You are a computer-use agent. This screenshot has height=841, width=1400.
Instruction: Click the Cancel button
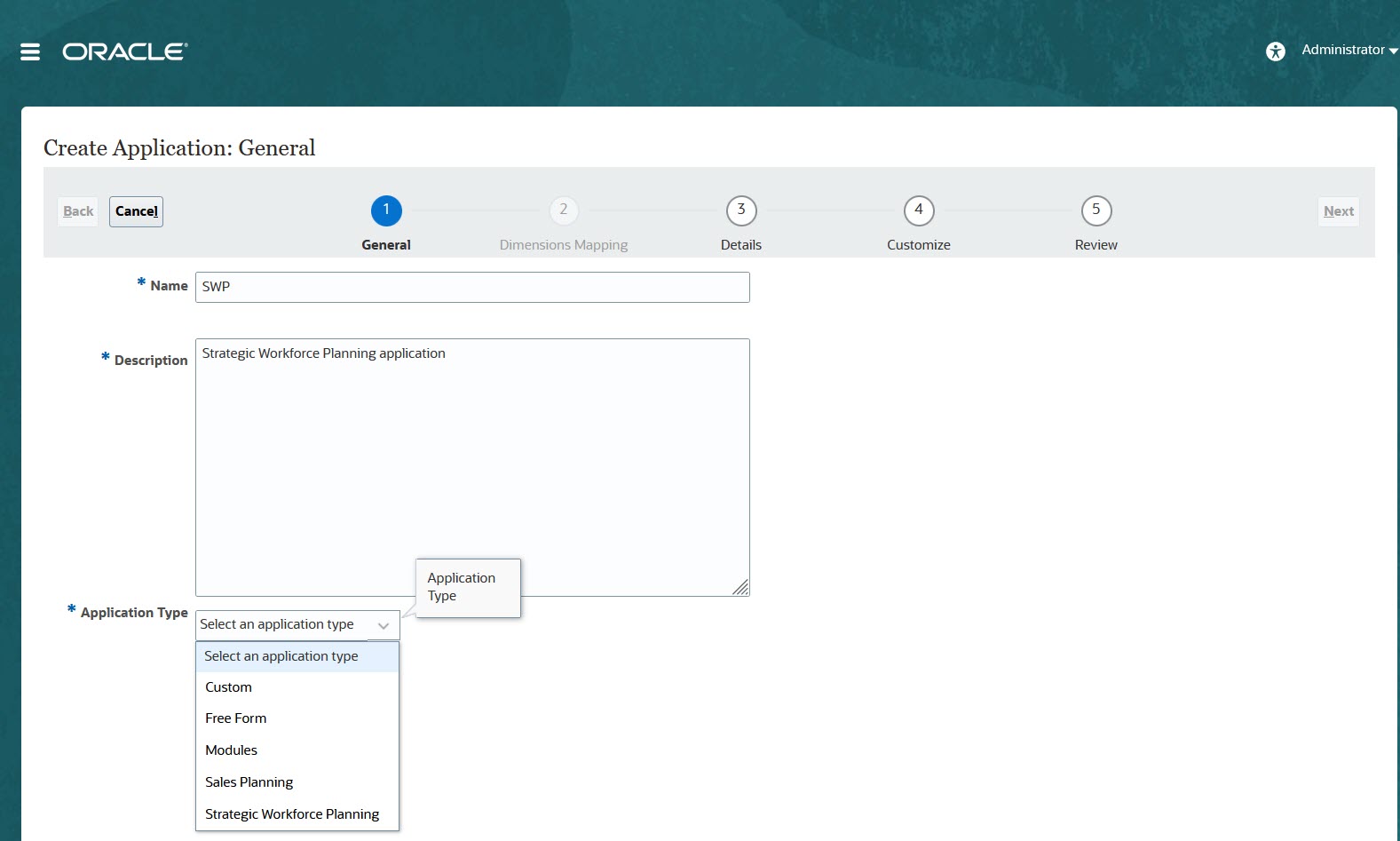click(x=137, y=211)
